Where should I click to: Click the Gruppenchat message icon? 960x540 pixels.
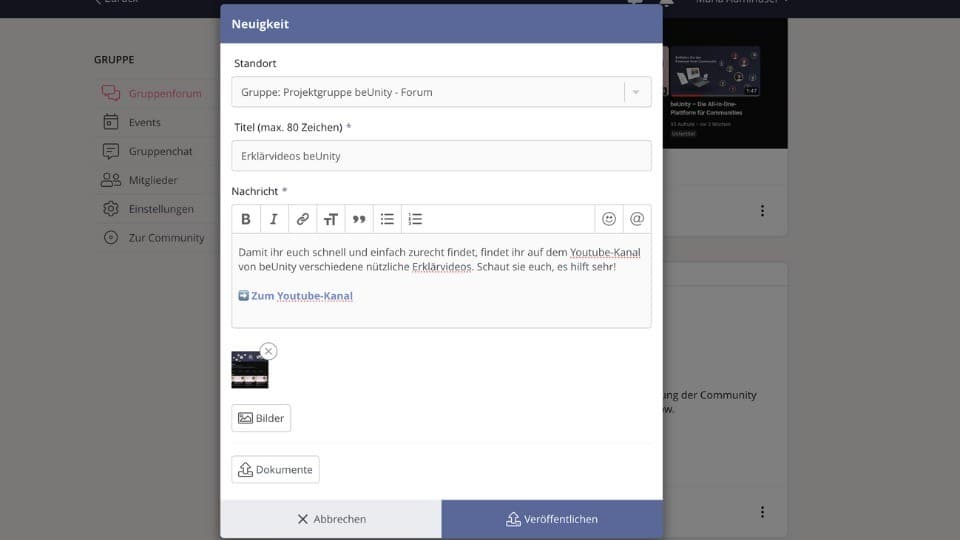(x=111, y=151)
